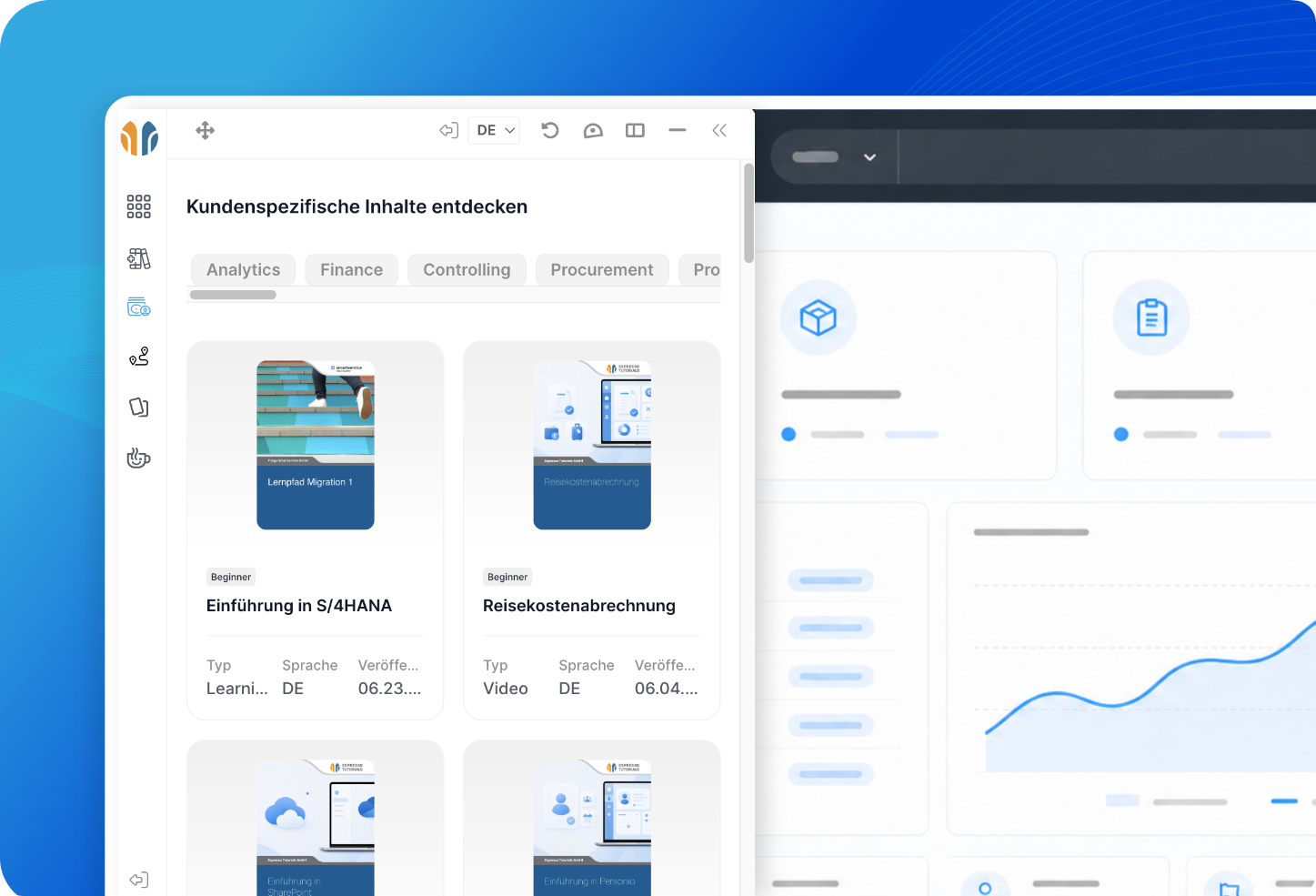Open the grid overview icon in sidebar
This screenshot has width=1316, height=896.
click(x=138, y=206)
